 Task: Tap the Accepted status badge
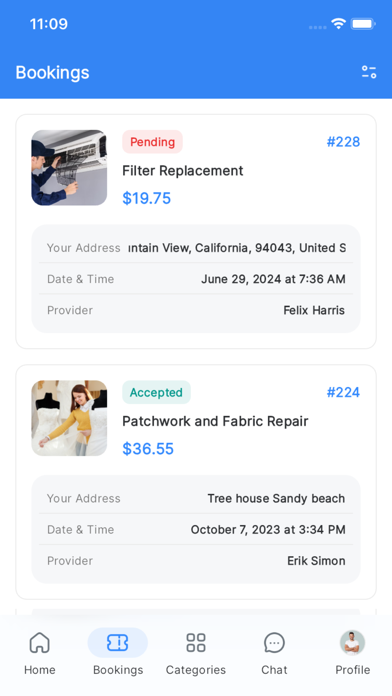(156, 392)
